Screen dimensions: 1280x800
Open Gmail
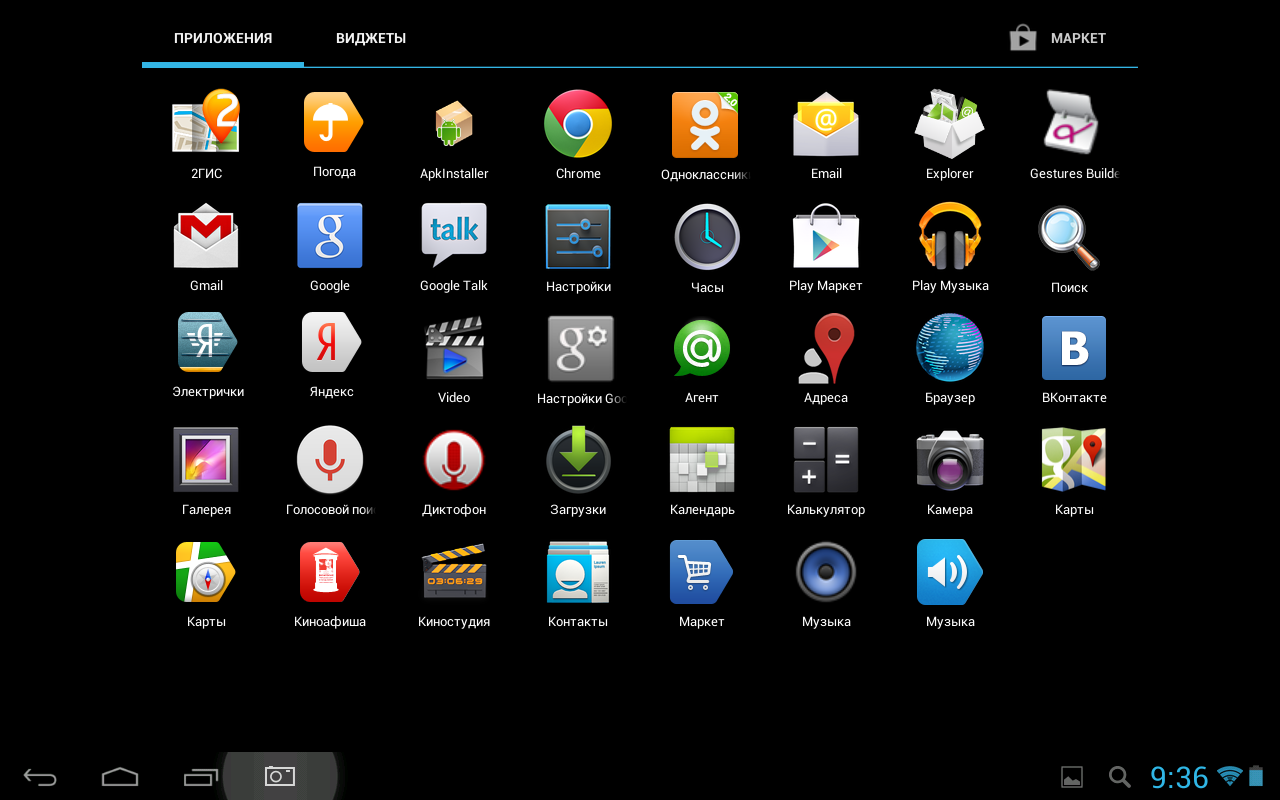[206, 236]
